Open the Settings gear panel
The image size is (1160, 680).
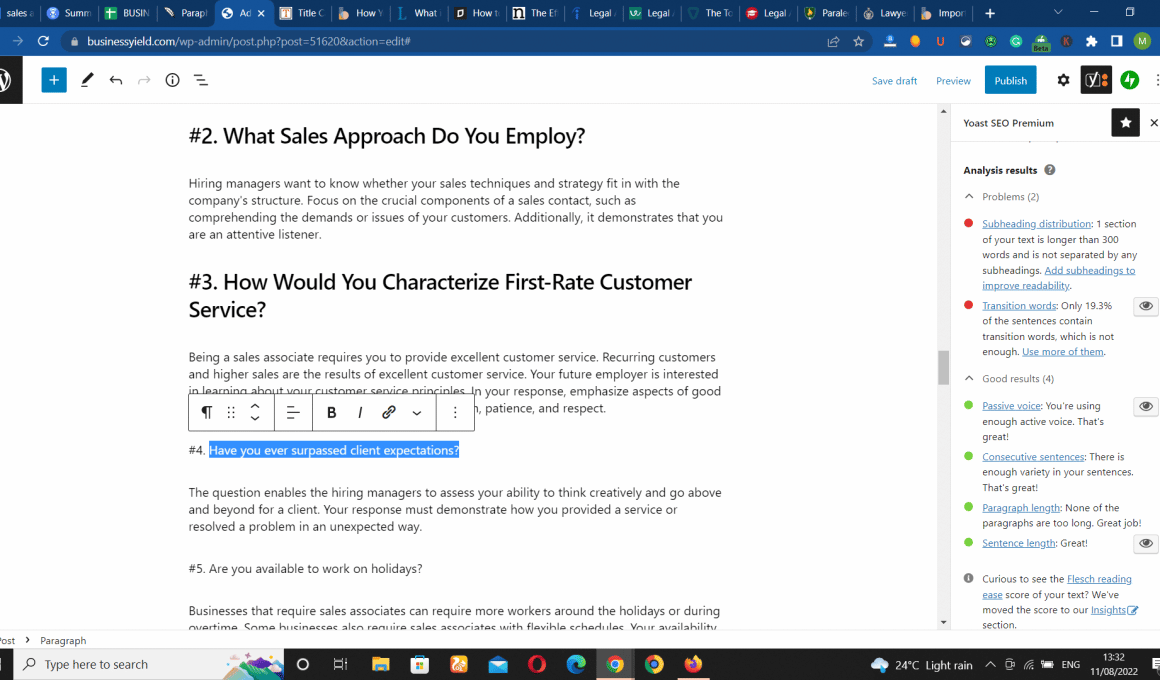point(1063,80)
